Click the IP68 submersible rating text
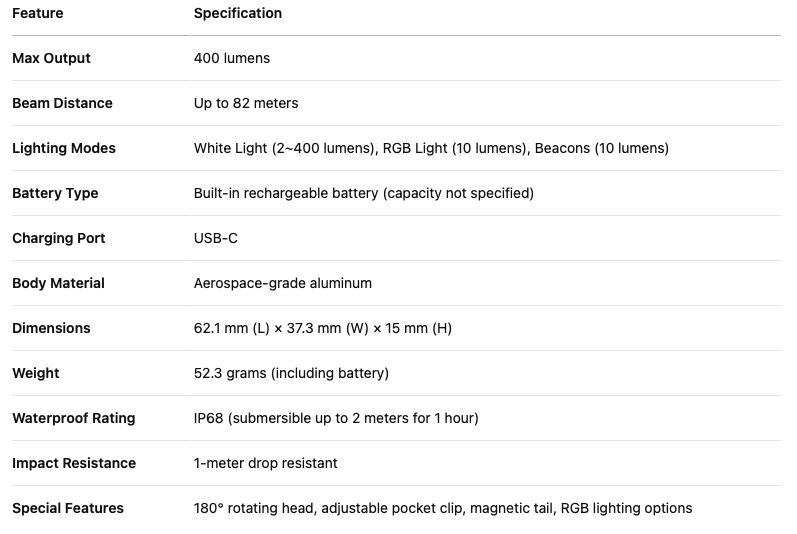This screenshot has height=534, width=797. pyautogui.click(x=336, y=418)
